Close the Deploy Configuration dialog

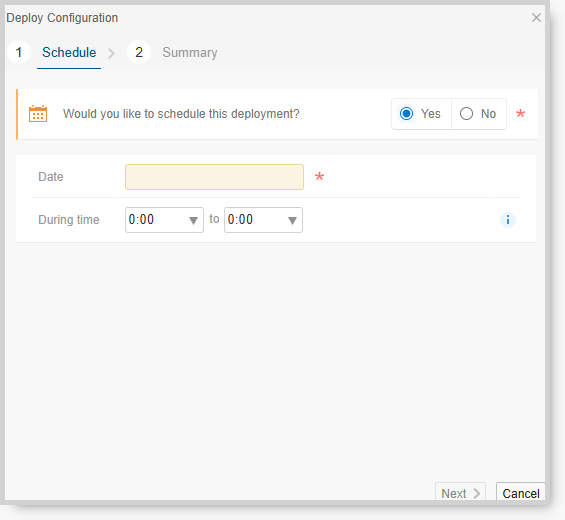[x=536, y=17]
